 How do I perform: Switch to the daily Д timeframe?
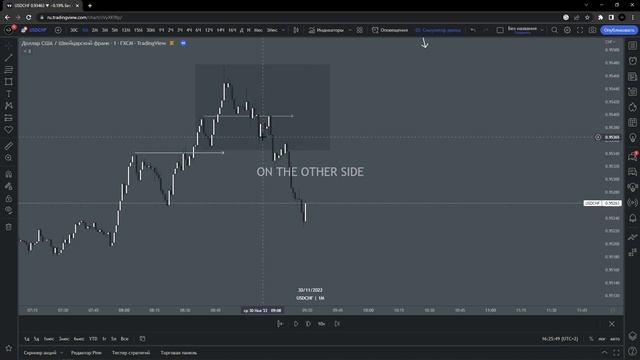pyautogui.click(x=242, y=30)
